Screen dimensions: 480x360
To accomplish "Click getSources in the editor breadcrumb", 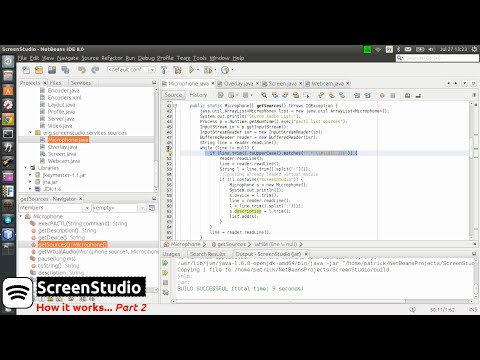I will [231, 244].
